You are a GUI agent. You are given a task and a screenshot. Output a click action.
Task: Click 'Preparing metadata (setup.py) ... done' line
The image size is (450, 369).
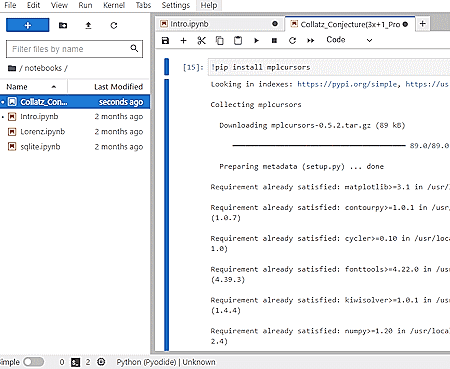click(x=301, y=167)
